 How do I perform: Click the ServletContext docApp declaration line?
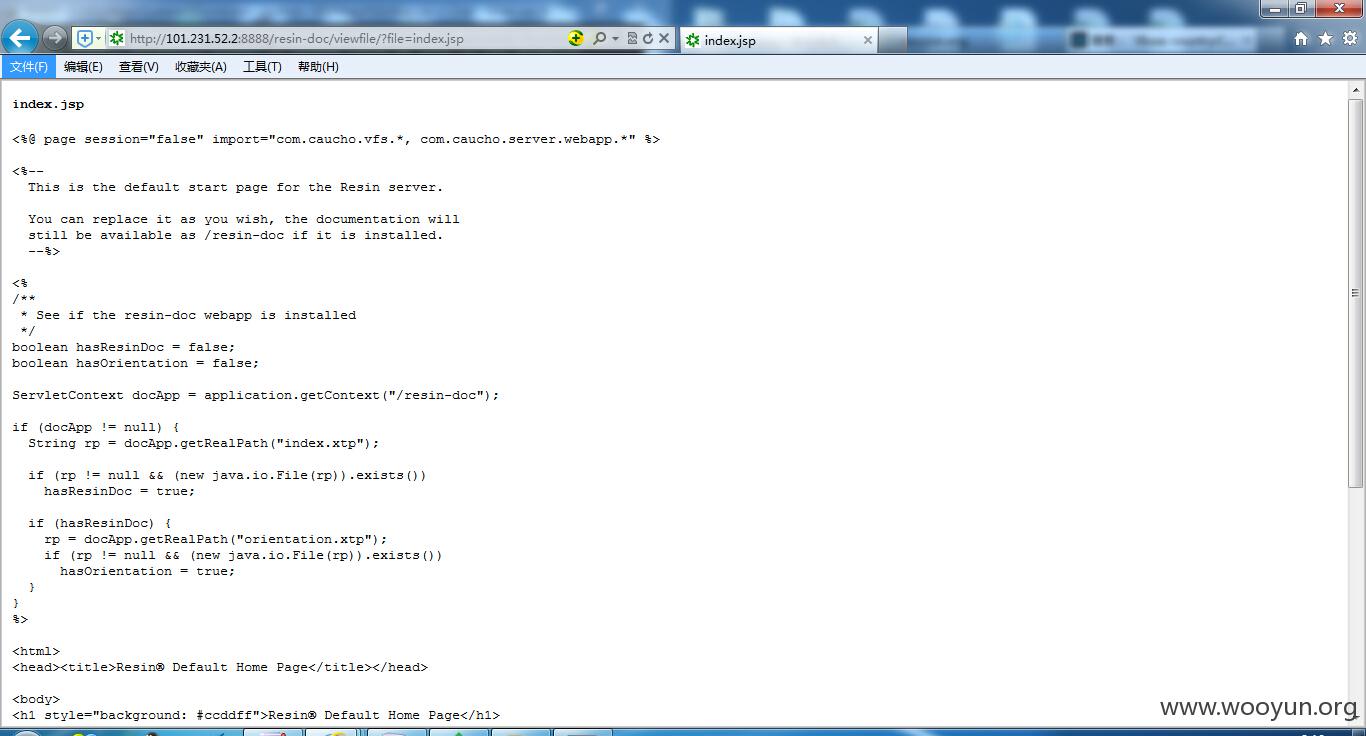click(x=256, y=395)
